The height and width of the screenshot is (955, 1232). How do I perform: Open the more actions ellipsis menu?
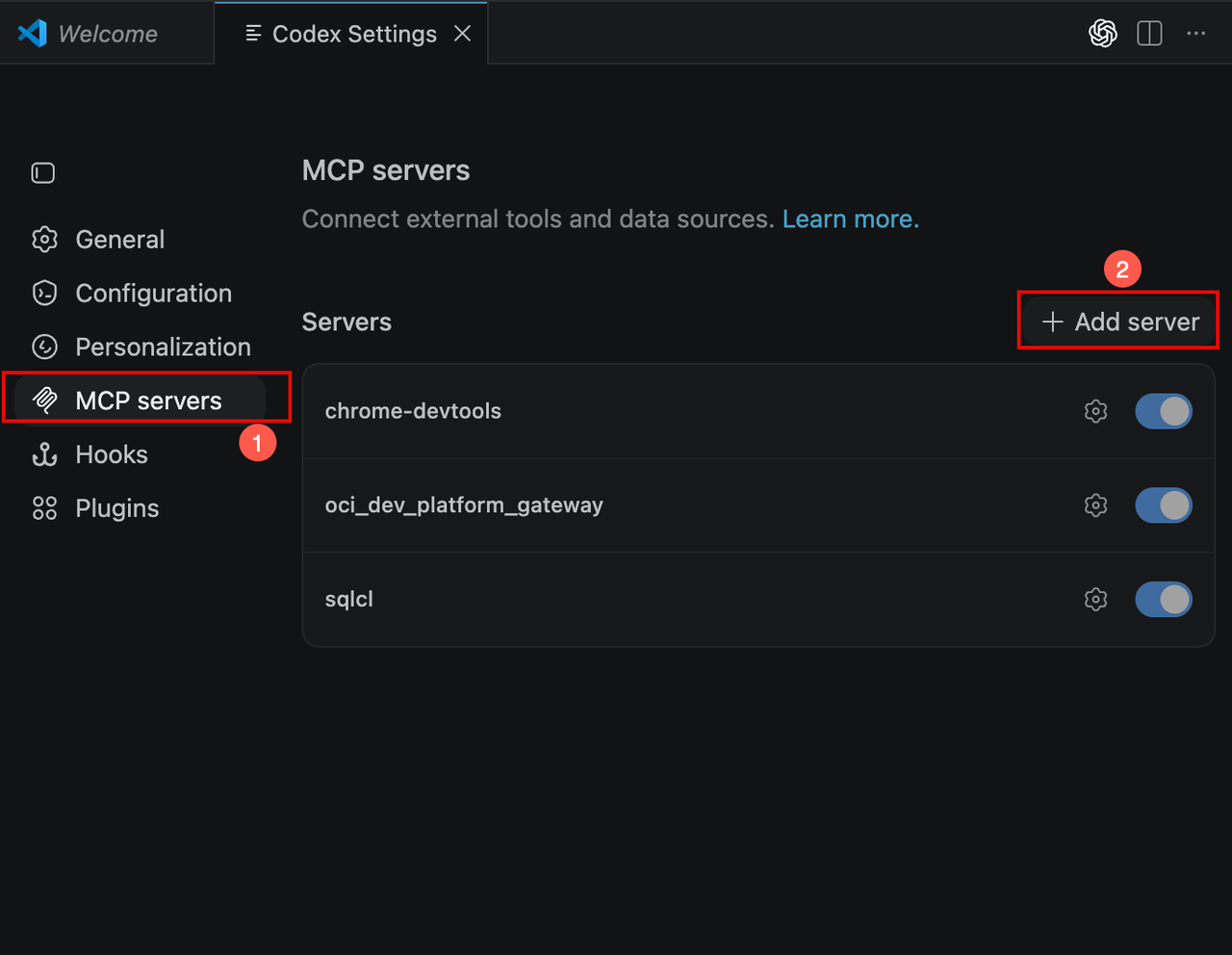[1195, 34]
